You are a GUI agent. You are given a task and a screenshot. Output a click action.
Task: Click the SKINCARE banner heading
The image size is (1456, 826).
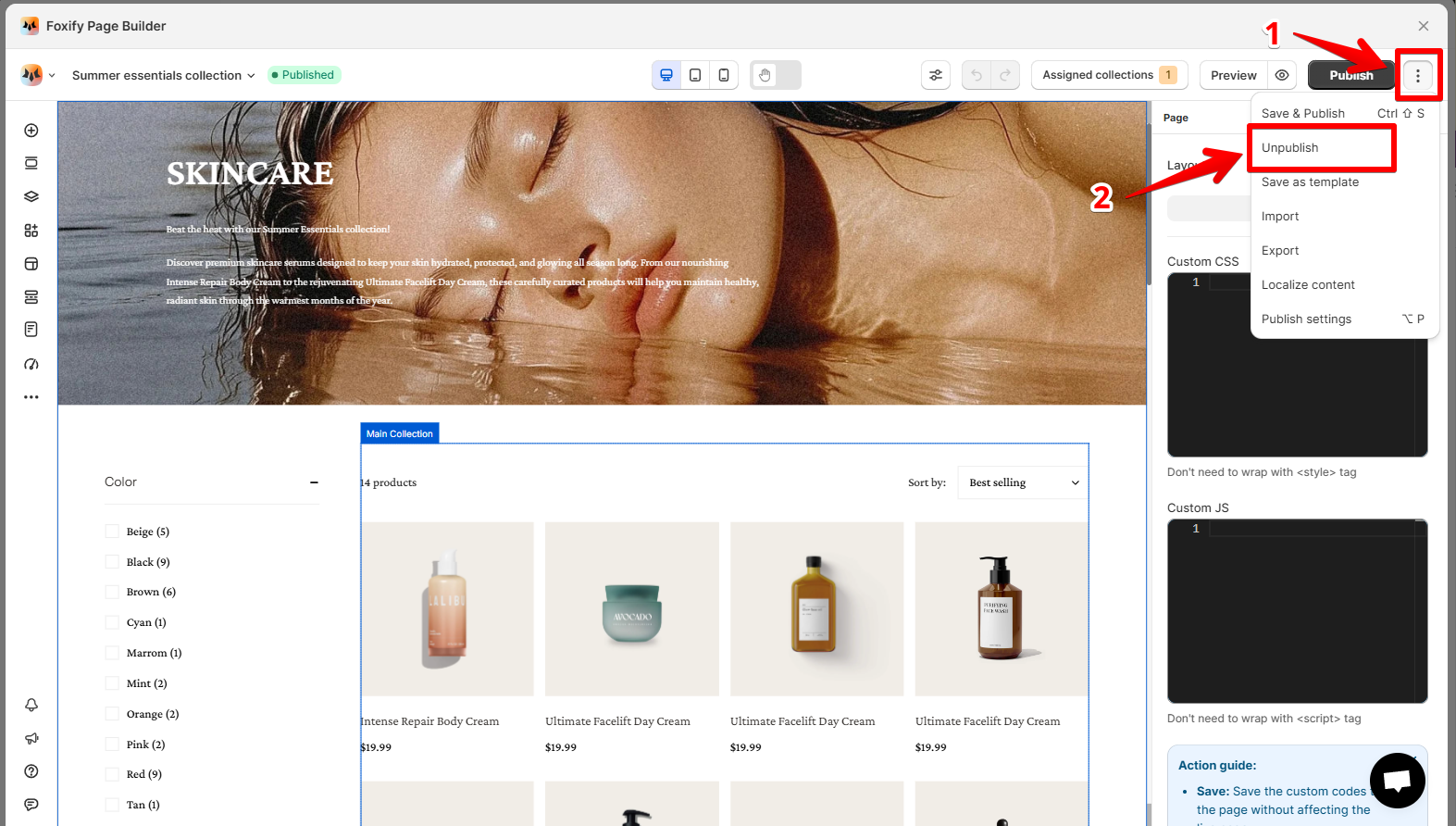[x=250, y=173]
